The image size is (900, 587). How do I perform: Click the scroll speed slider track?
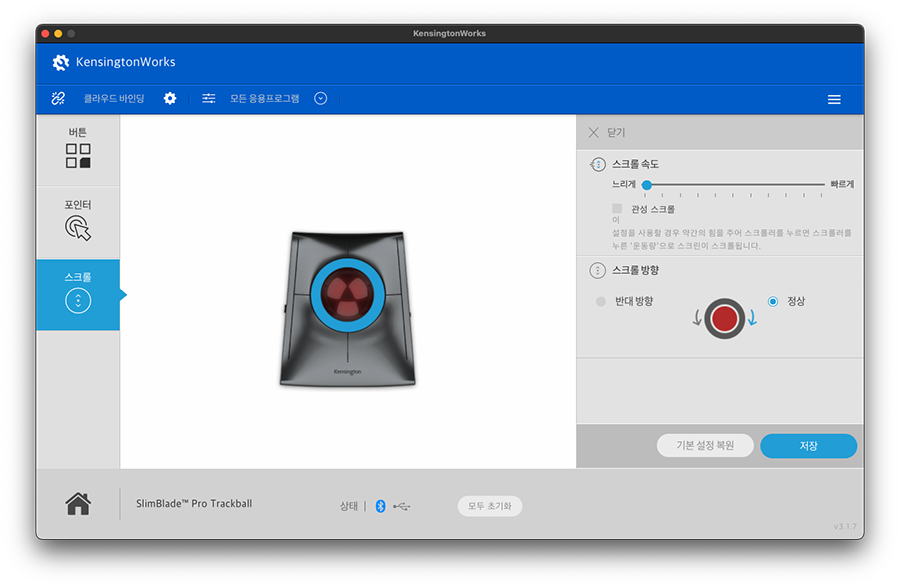tap(735, 185)
